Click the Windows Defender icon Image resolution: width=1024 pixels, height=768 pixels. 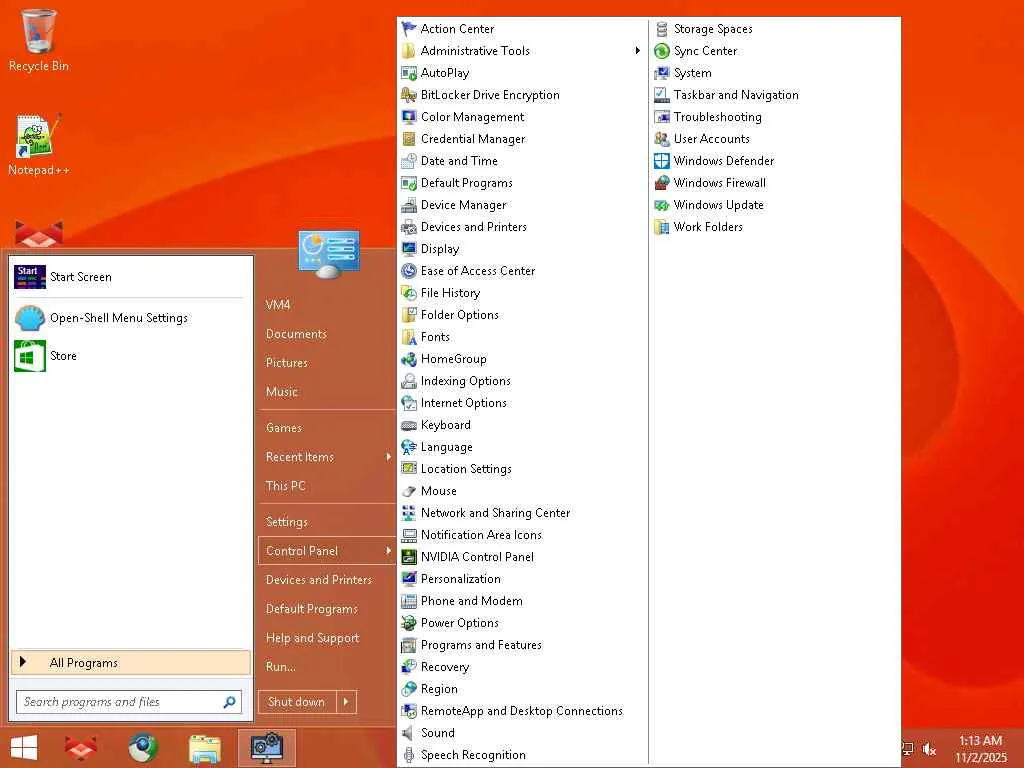[662, 161]
